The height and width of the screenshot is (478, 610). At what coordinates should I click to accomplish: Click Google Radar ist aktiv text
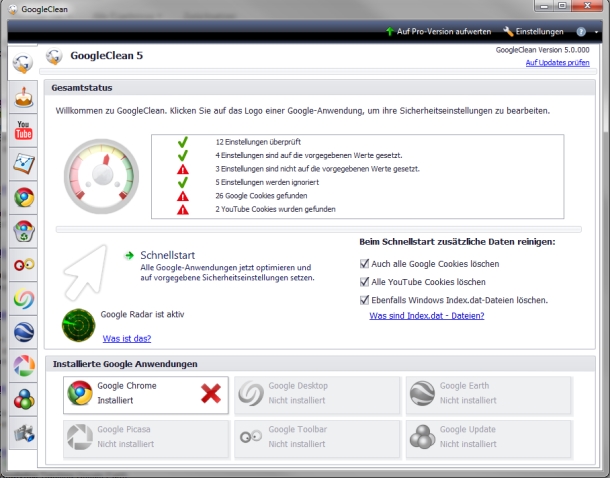pos(142,314)
